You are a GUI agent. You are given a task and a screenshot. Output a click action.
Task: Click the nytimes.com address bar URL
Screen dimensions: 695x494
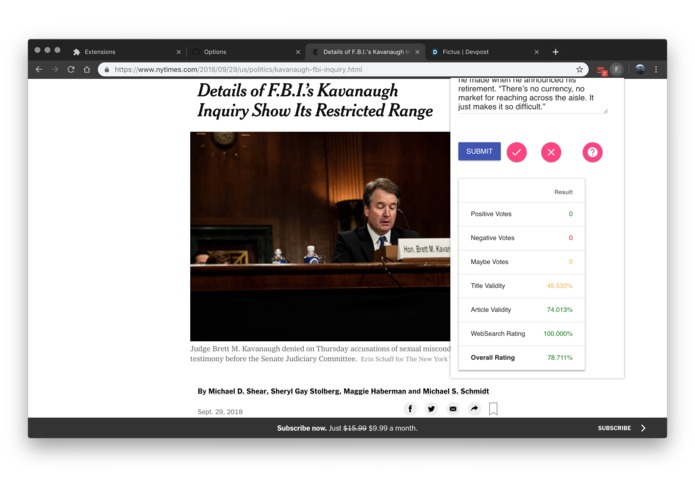238,70
